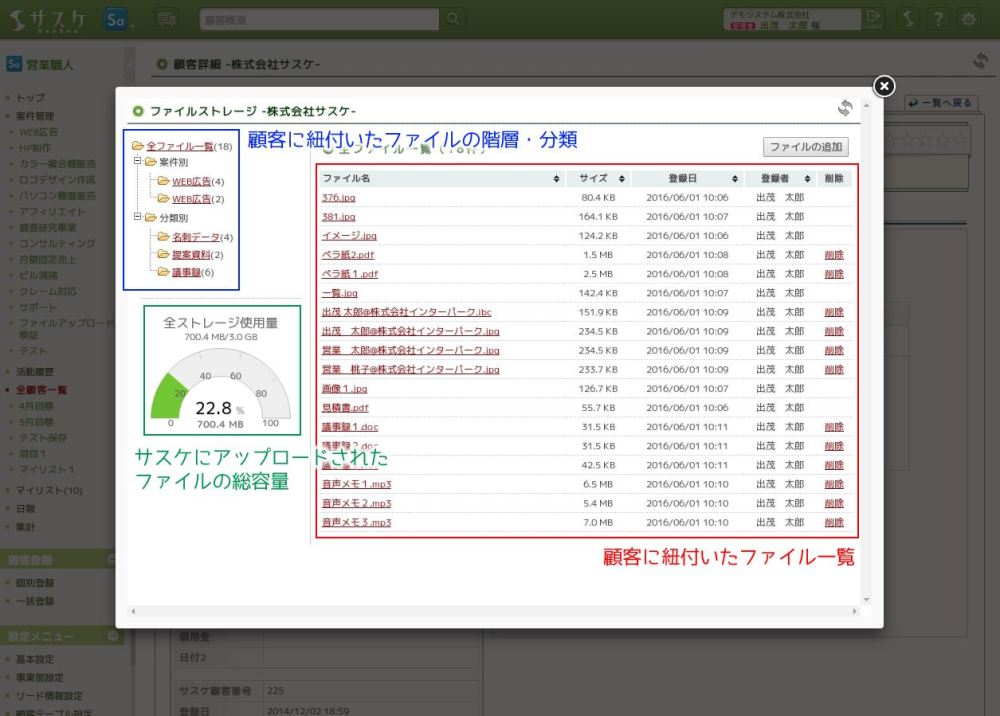
Task: Select the 提案資料 folder icon
Action: click(x=162, y=255)
